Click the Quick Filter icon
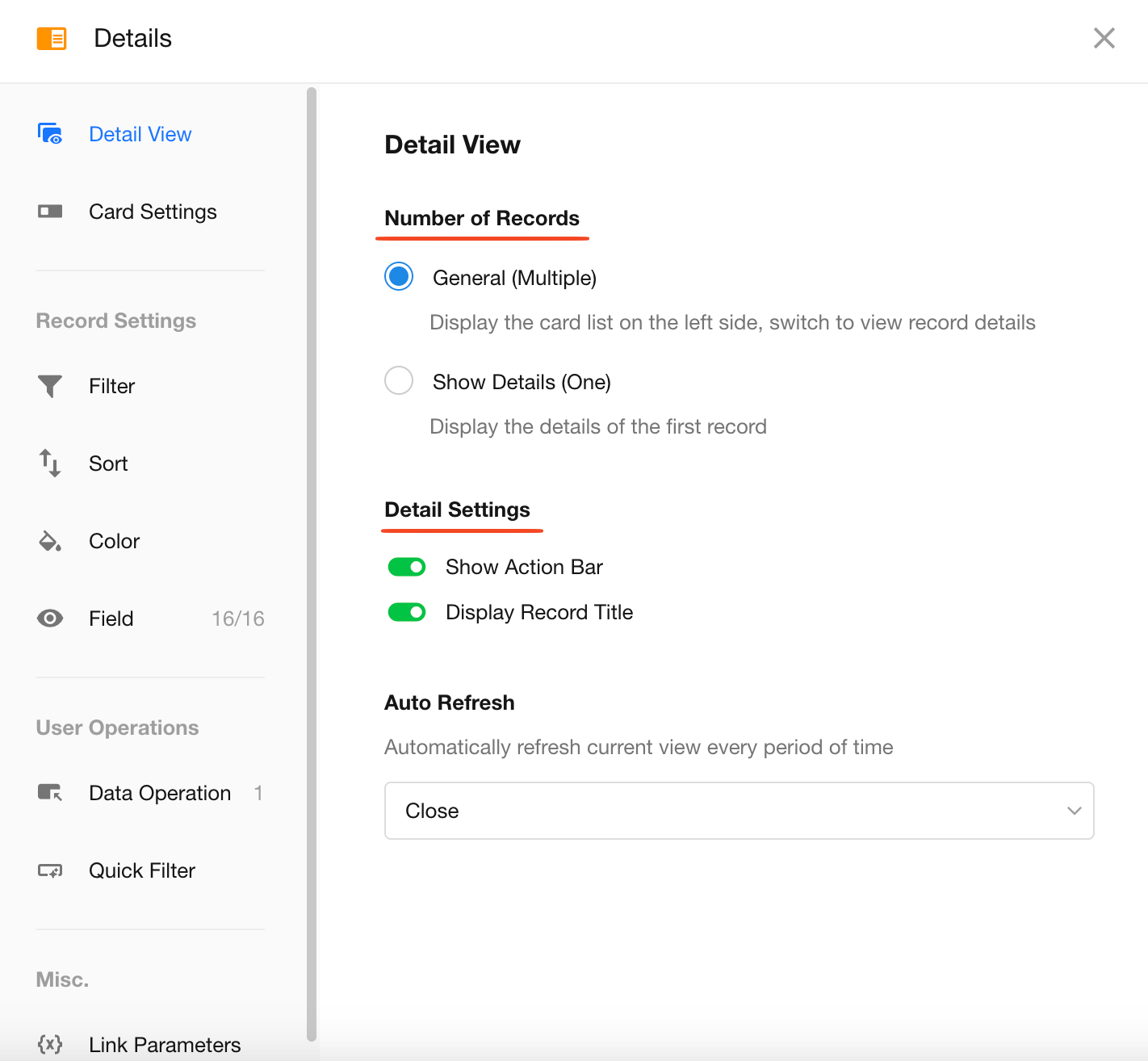The height and width of the screenshot is (1061, 1148). coord(50,870)
